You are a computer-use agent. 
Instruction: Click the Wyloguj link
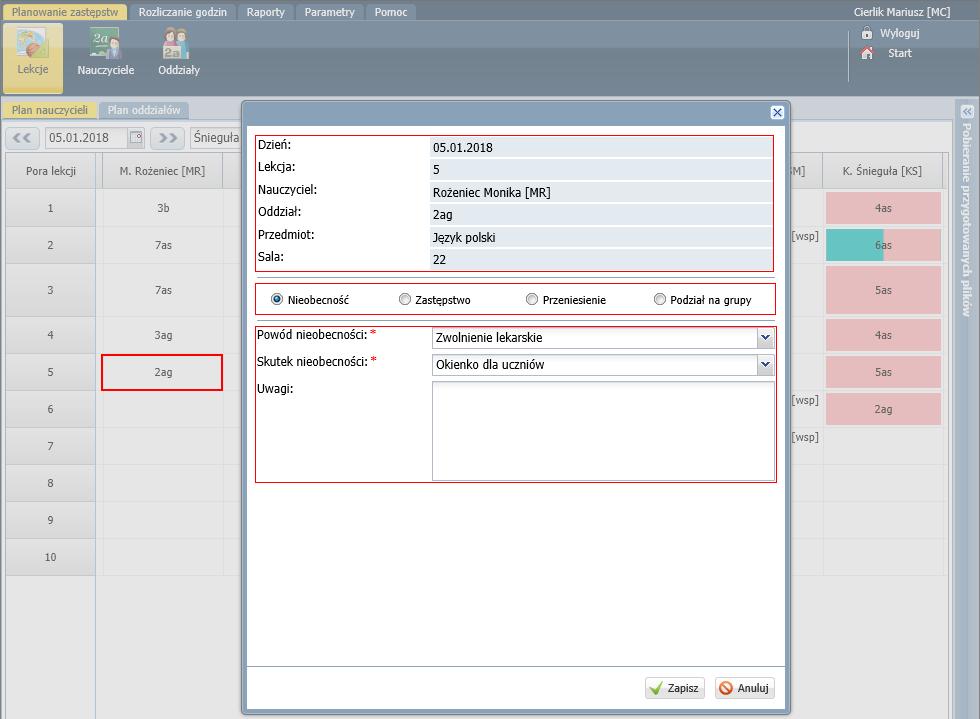[x=899, y=33]
